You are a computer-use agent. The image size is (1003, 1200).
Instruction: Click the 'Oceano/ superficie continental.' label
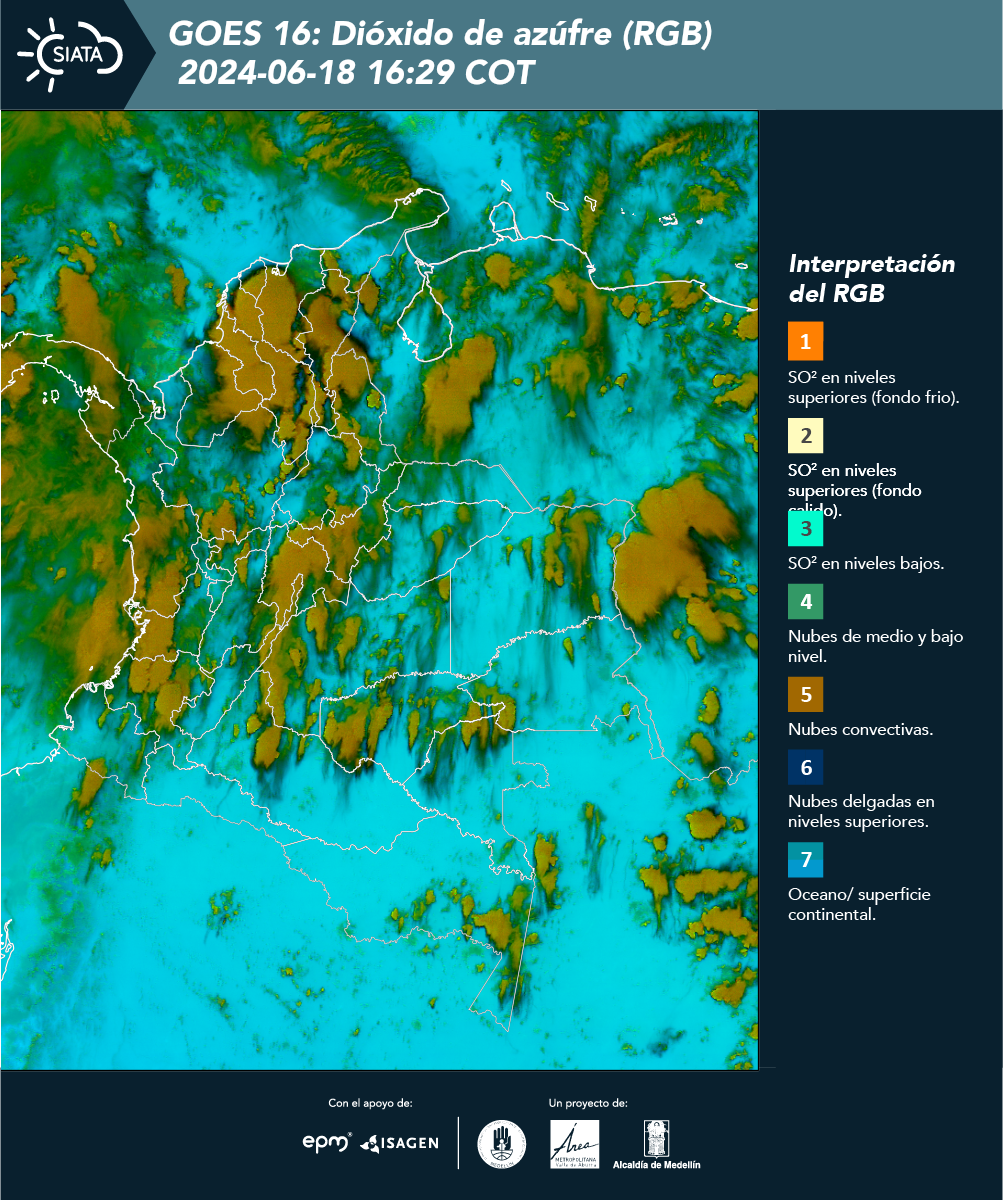[859, 904]
